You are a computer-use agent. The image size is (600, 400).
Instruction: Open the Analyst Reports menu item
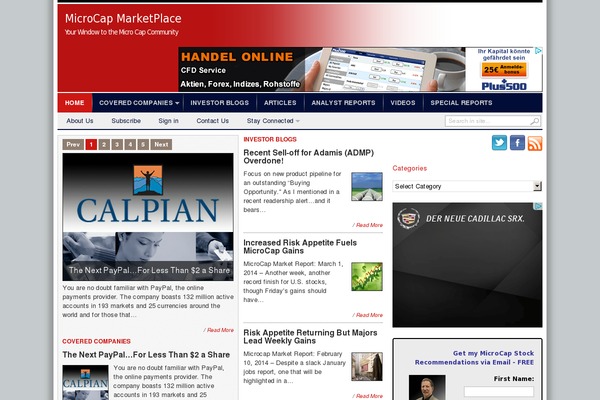point(343,103)
